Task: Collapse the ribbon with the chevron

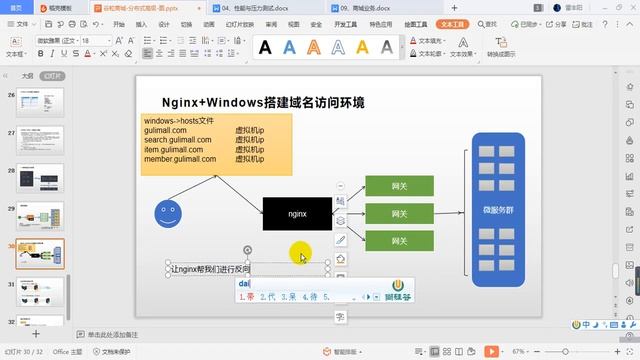Action: [x=630, y=24]
